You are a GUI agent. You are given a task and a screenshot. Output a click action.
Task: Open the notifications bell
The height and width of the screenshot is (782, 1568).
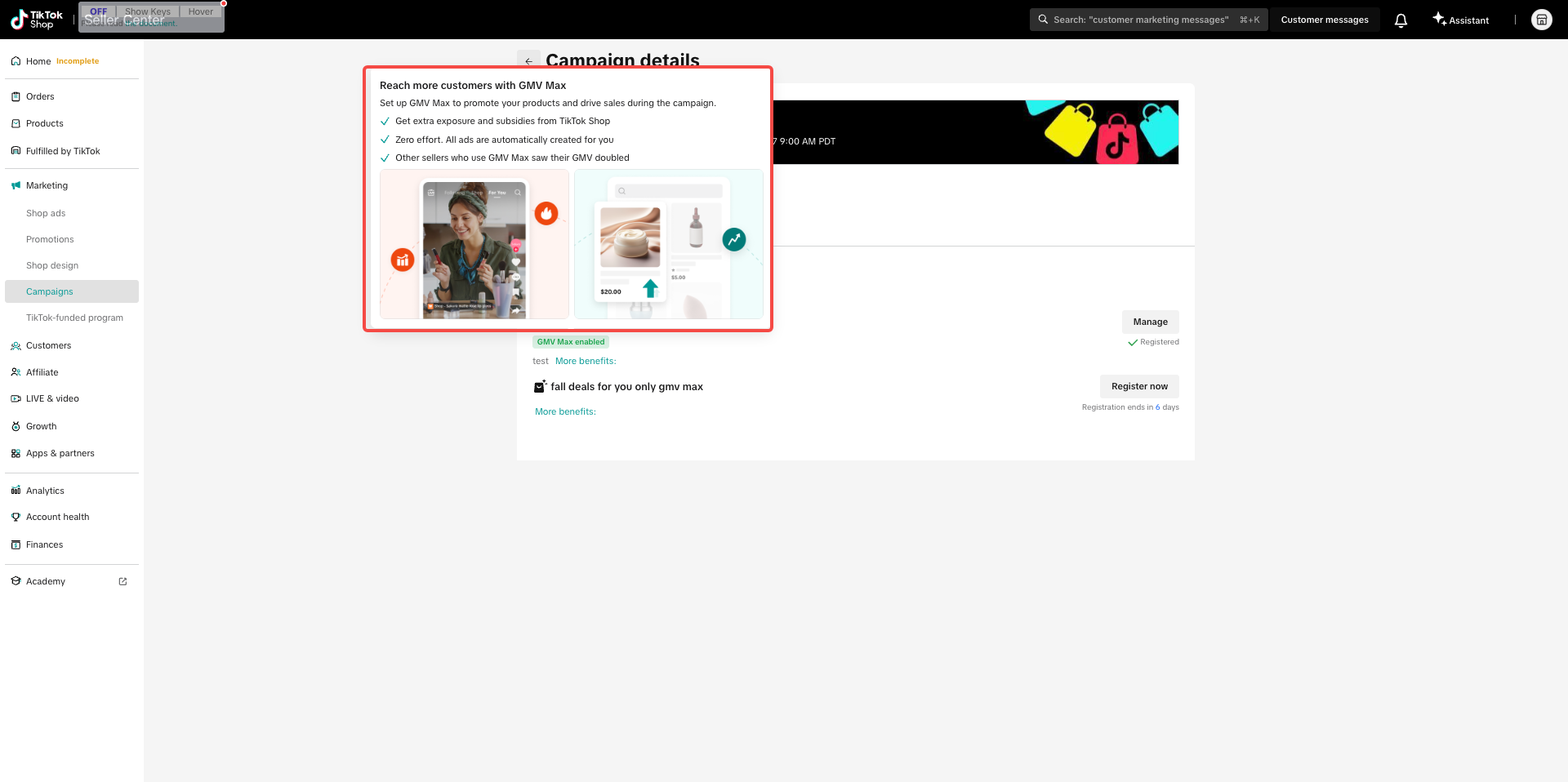[x=1401, y=20]
